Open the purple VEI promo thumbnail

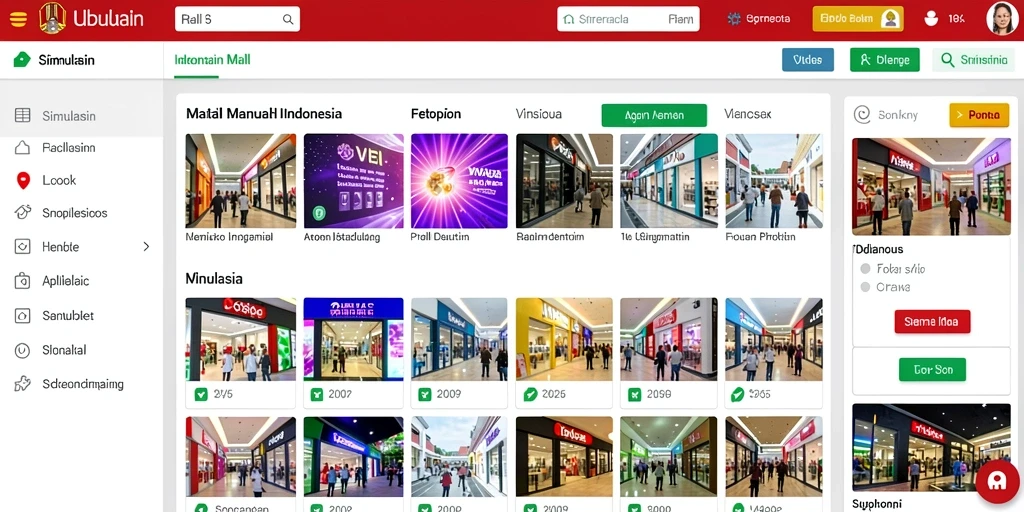353,181
